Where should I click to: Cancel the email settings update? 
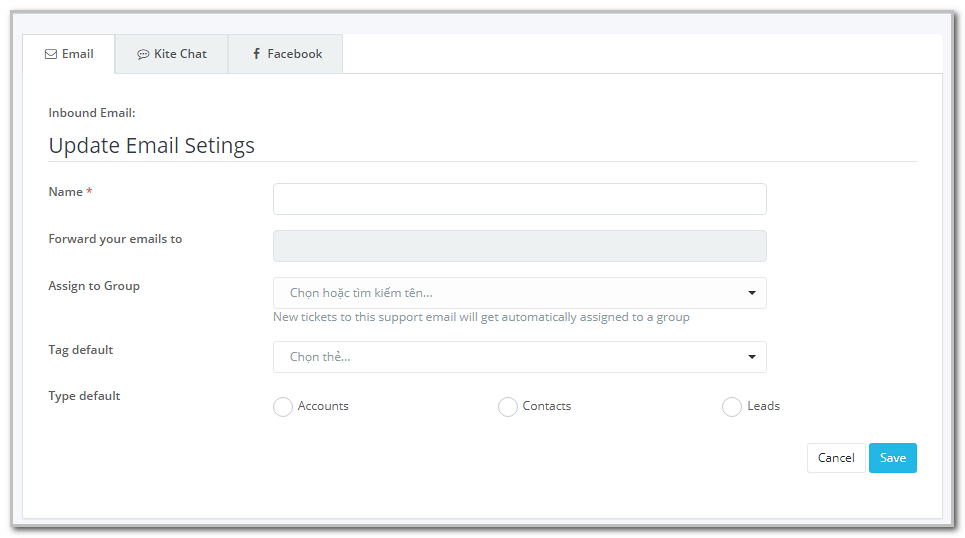(836, 458)
